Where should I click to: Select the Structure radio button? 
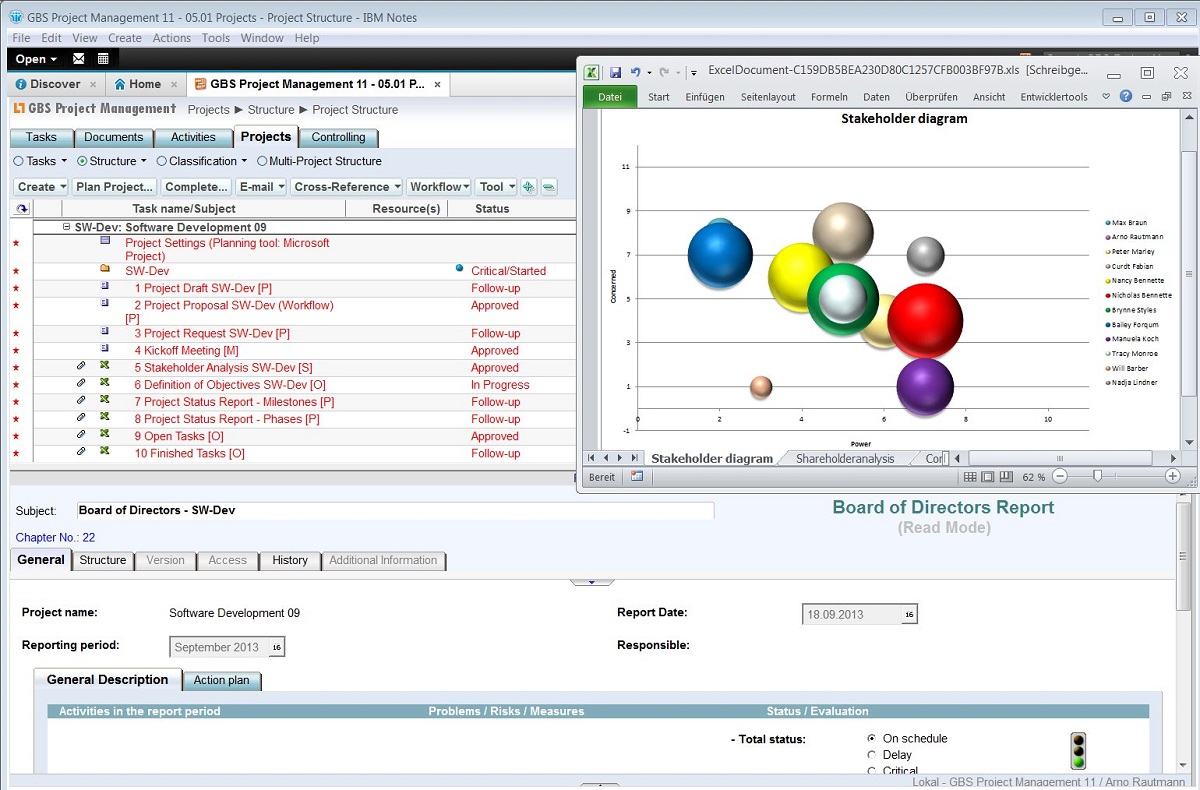pos(82,161)
